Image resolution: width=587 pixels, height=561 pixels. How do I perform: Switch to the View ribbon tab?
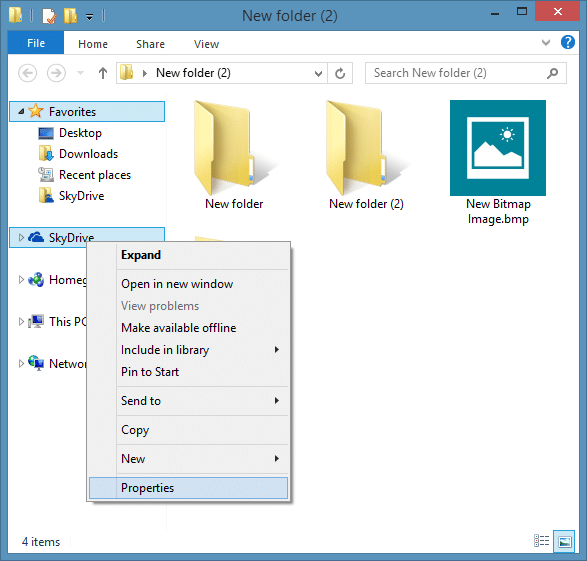(206, 44)
